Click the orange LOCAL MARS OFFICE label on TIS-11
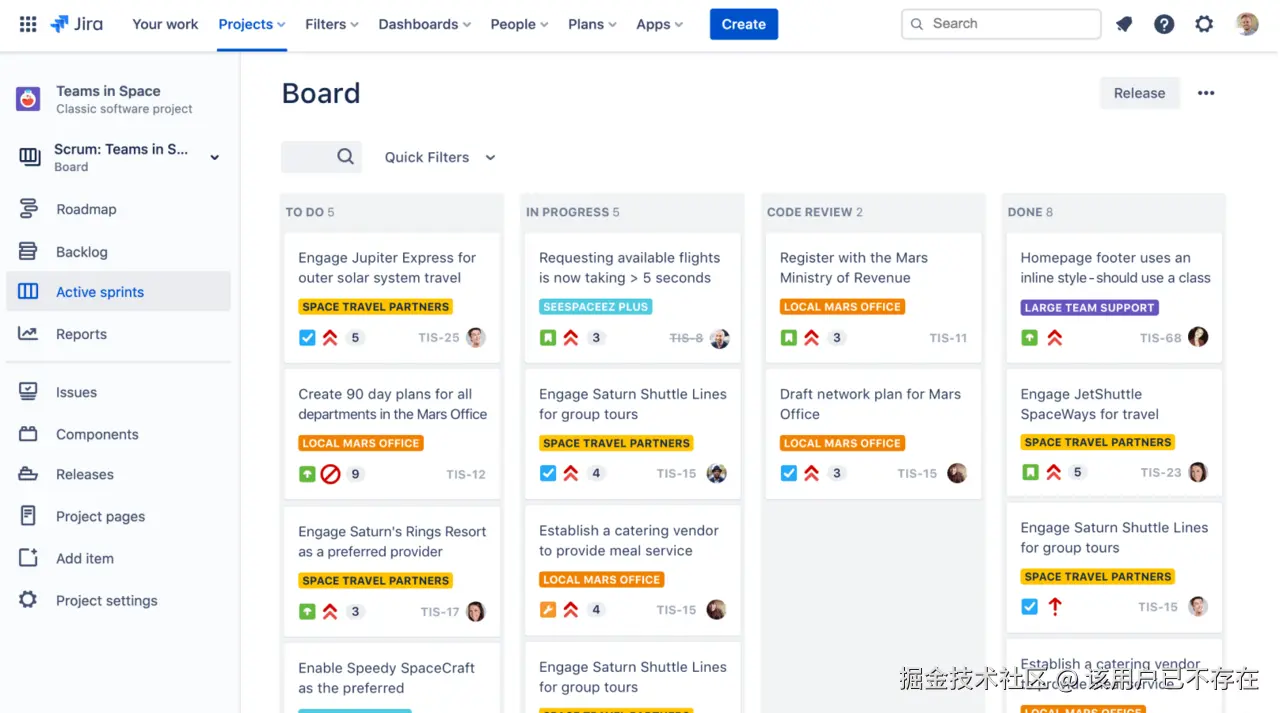 click(x=842, y=307)
